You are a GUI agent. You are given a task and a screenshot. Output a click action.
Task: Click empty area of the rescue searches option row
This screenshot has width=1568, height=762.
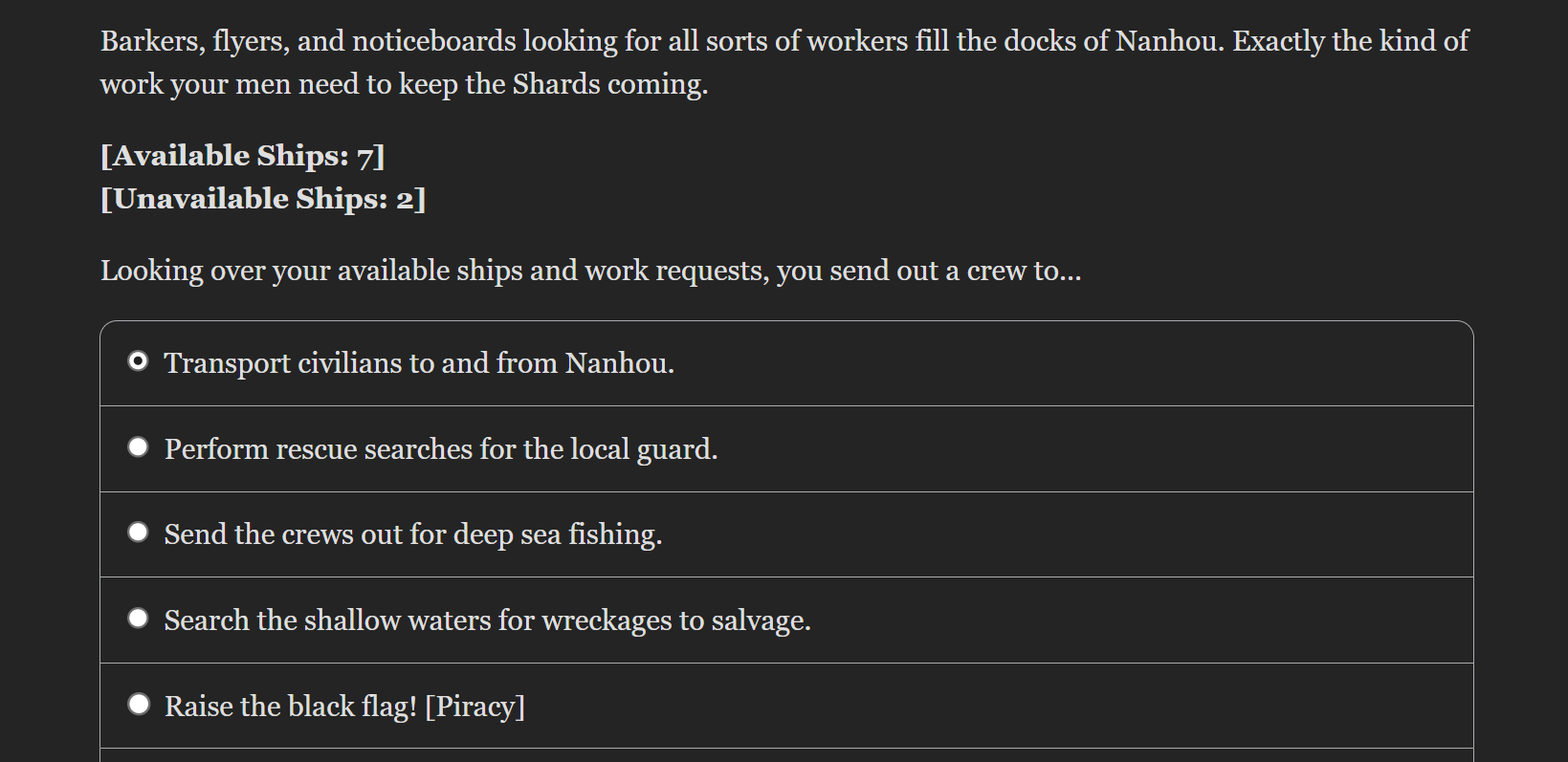(1091, 449)
